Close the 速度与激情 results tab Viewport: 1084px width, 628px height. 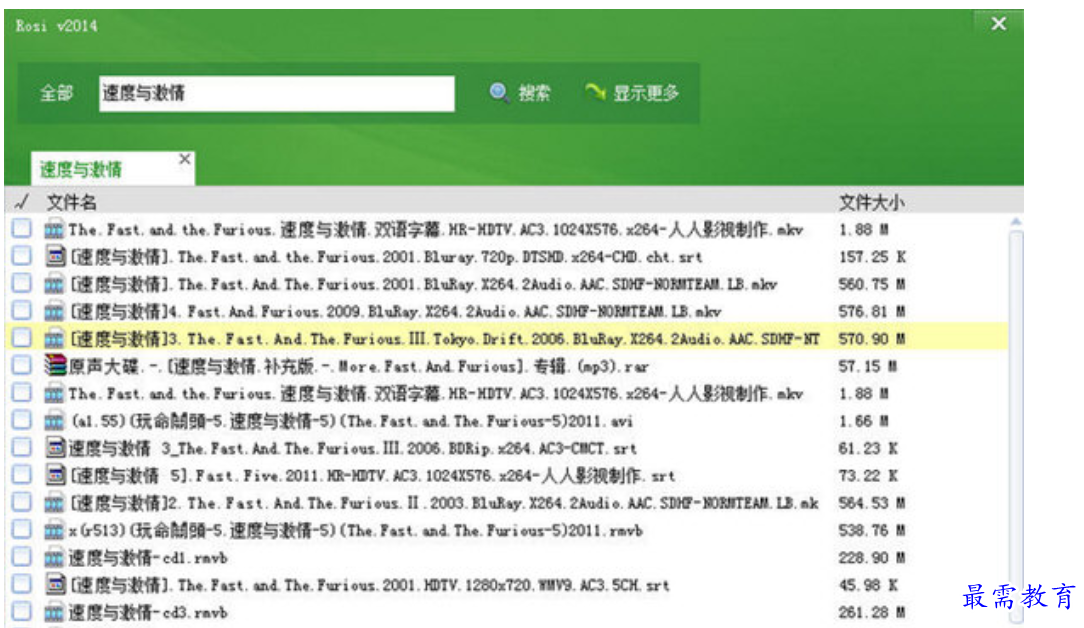point(185,159)
